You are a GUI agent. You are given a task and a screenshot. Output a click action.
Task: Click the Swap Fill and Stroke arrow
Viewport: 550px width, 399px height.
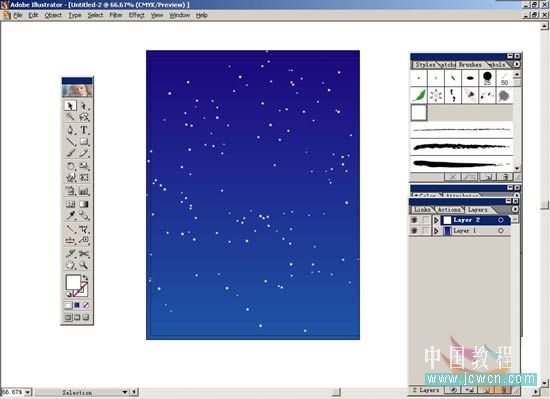(x=85, y=278)
